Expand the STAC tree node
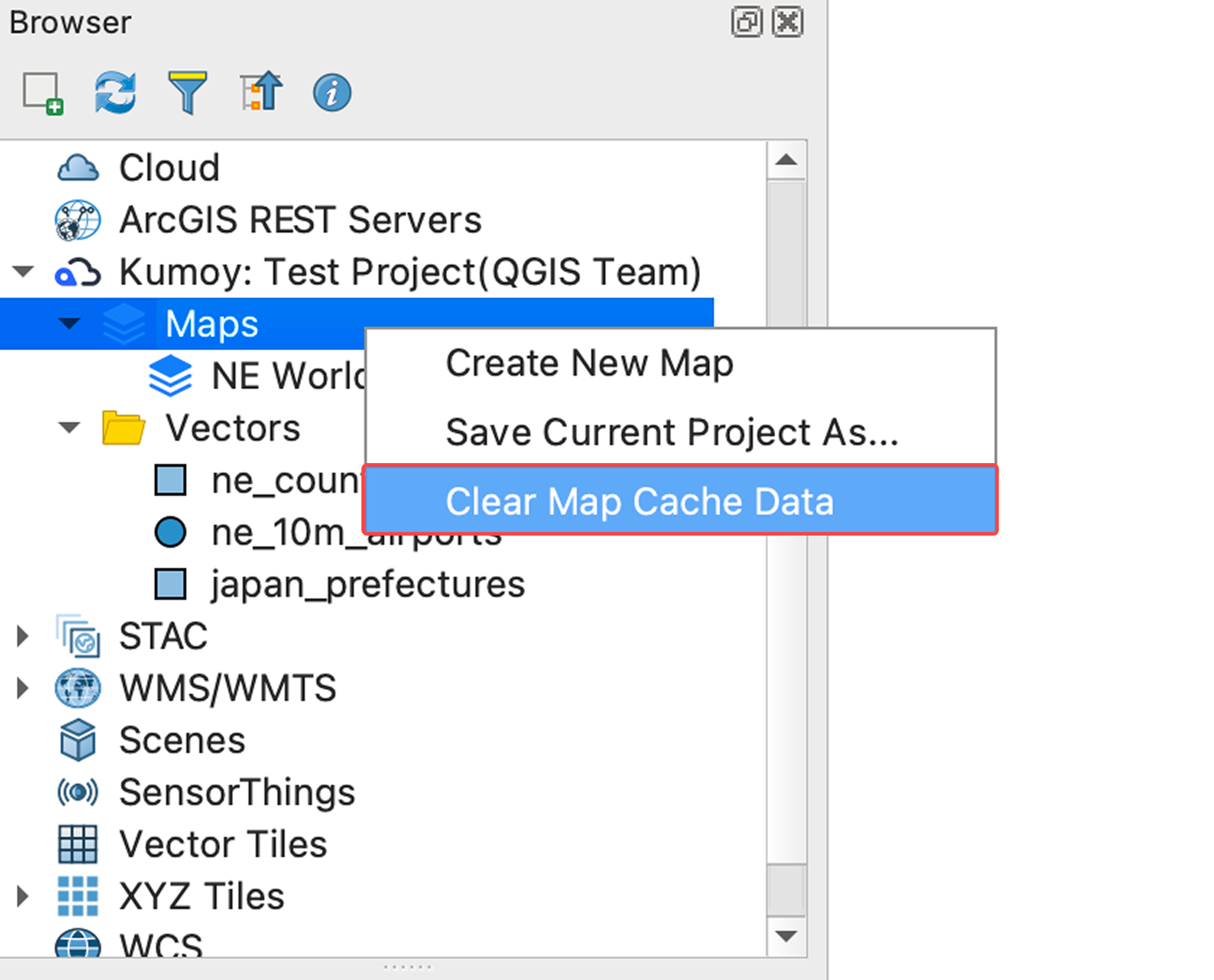Image resolution: width=1214 pixels, height=980 pixels. tap(23, 636)
